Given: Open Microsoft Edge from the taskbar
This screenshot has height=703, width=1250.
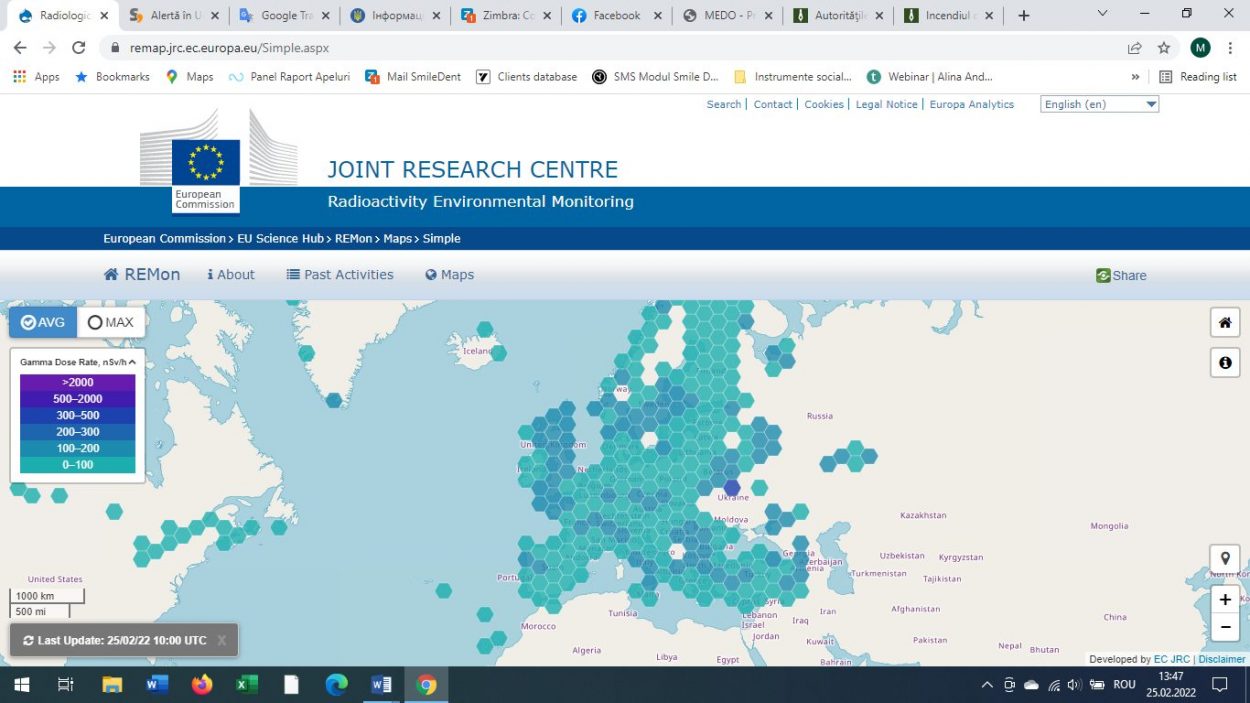Looking at the screenshot, I should 337,685.
